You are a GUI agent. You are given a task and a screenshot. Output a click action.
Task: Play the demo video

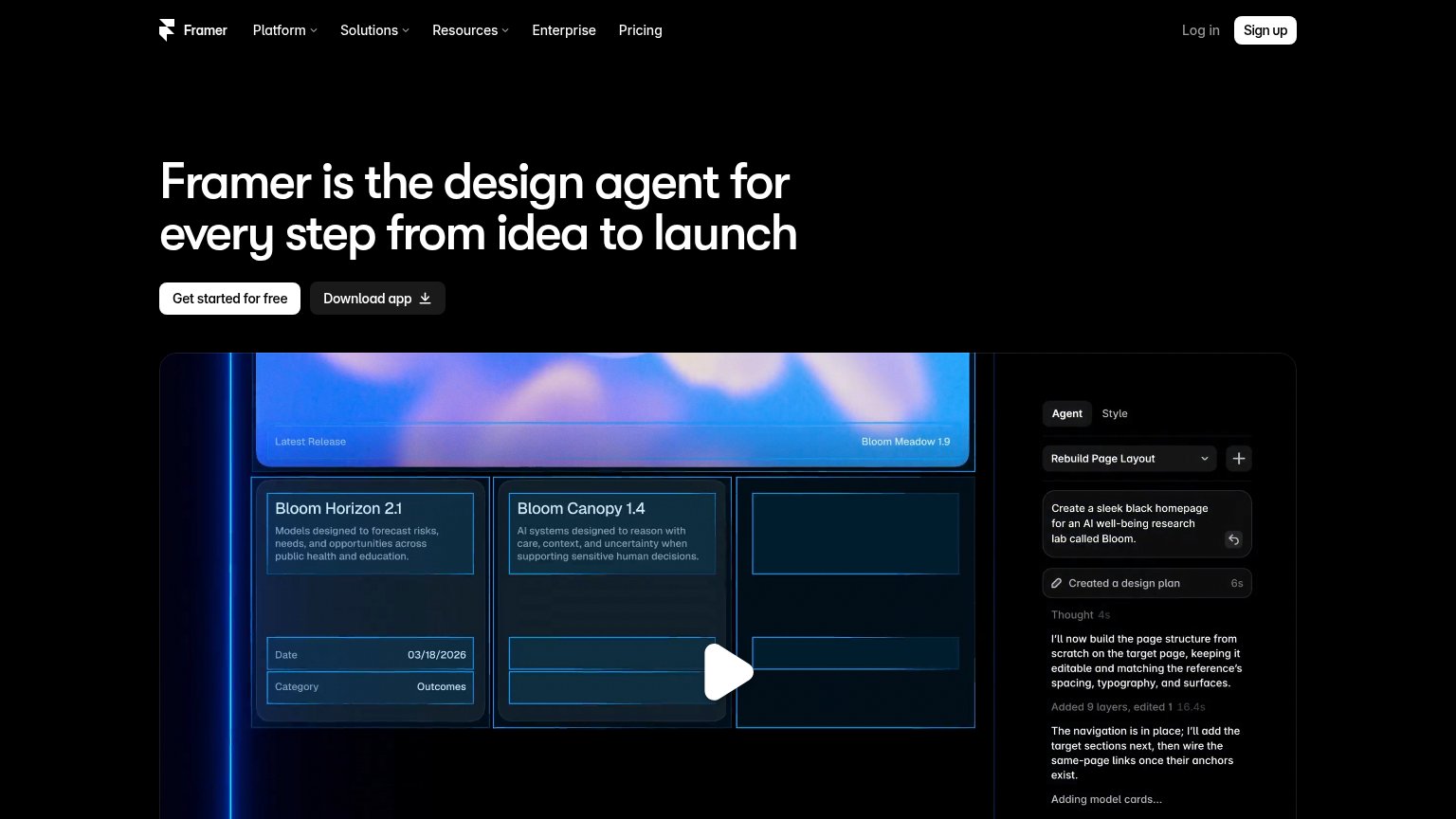727,672
